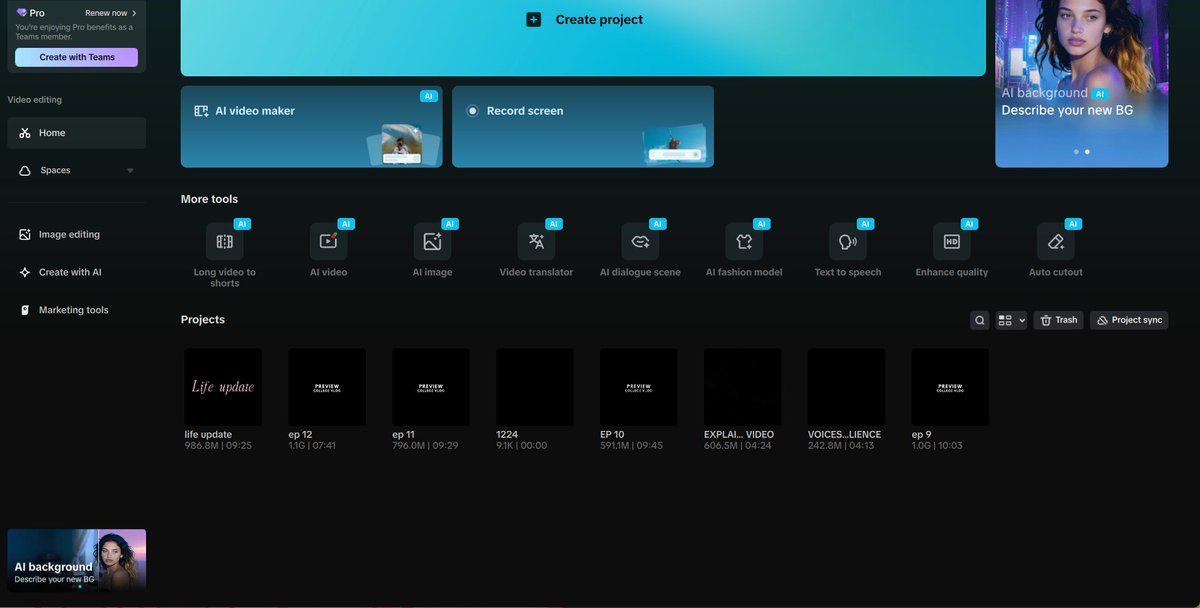Open the ep 11 project thumbnail

[431, 387]
